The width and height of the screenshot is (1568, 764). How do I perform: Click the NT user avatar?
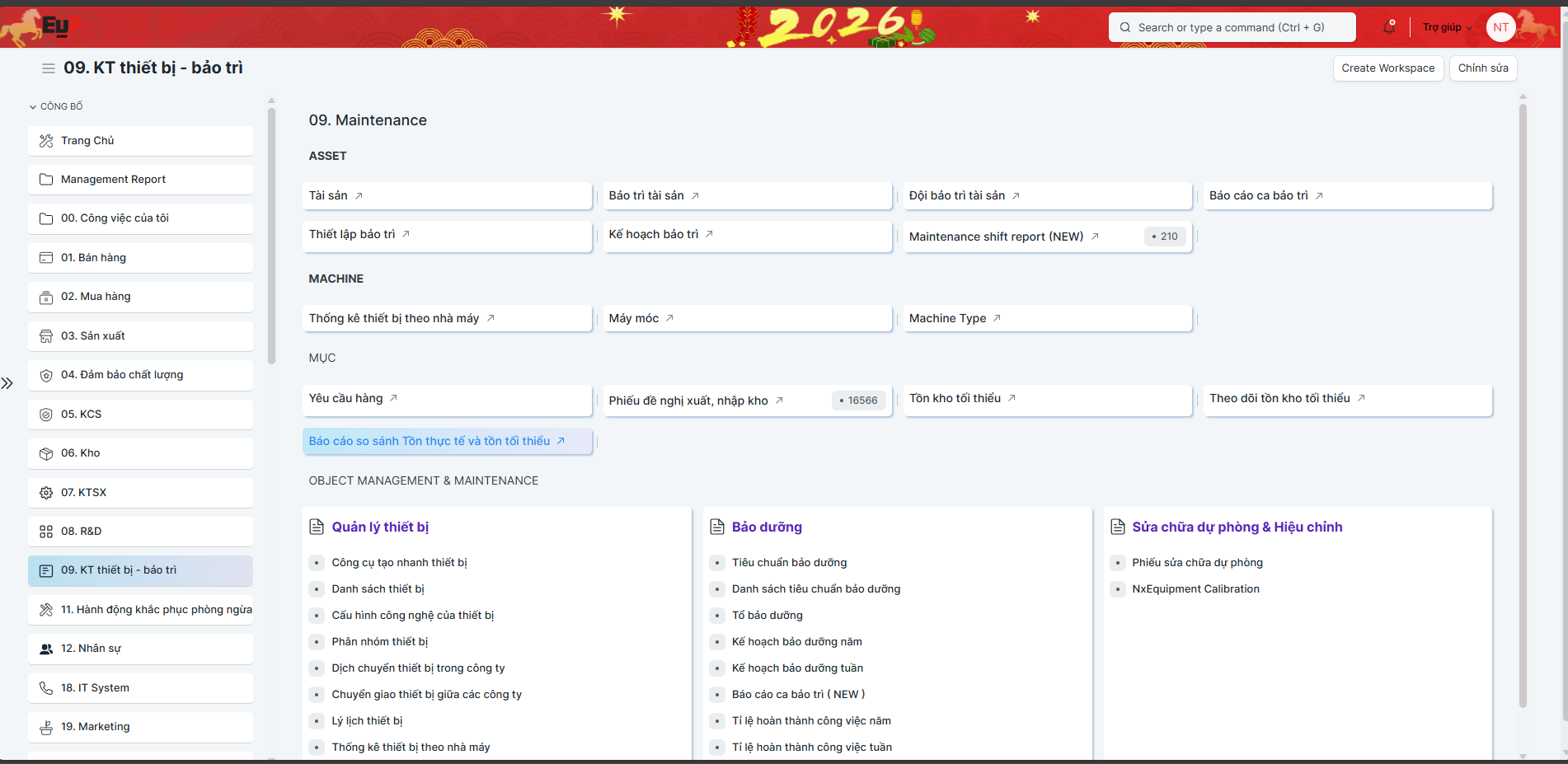click(1500, 27)
